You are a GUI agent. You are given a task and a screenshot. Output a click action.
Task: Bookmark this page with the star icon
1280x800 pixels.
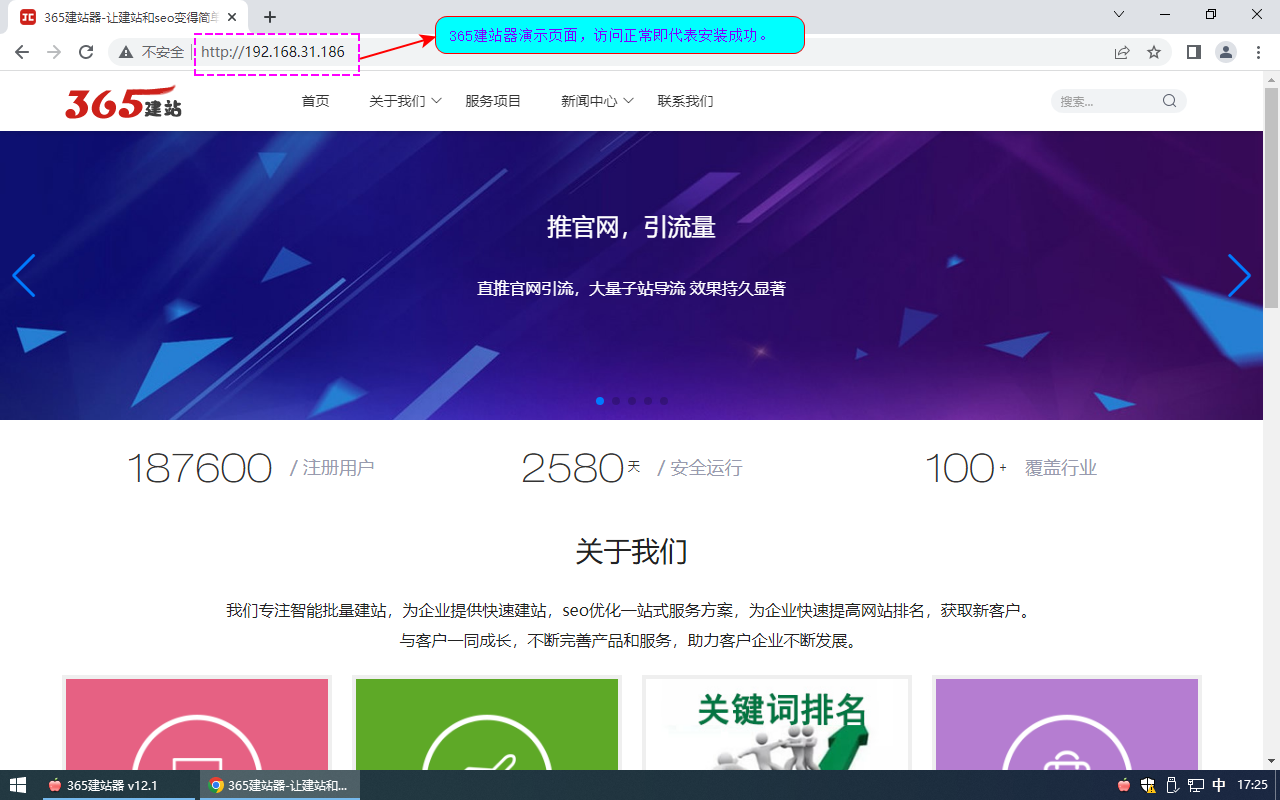[x=1154, y=52]
